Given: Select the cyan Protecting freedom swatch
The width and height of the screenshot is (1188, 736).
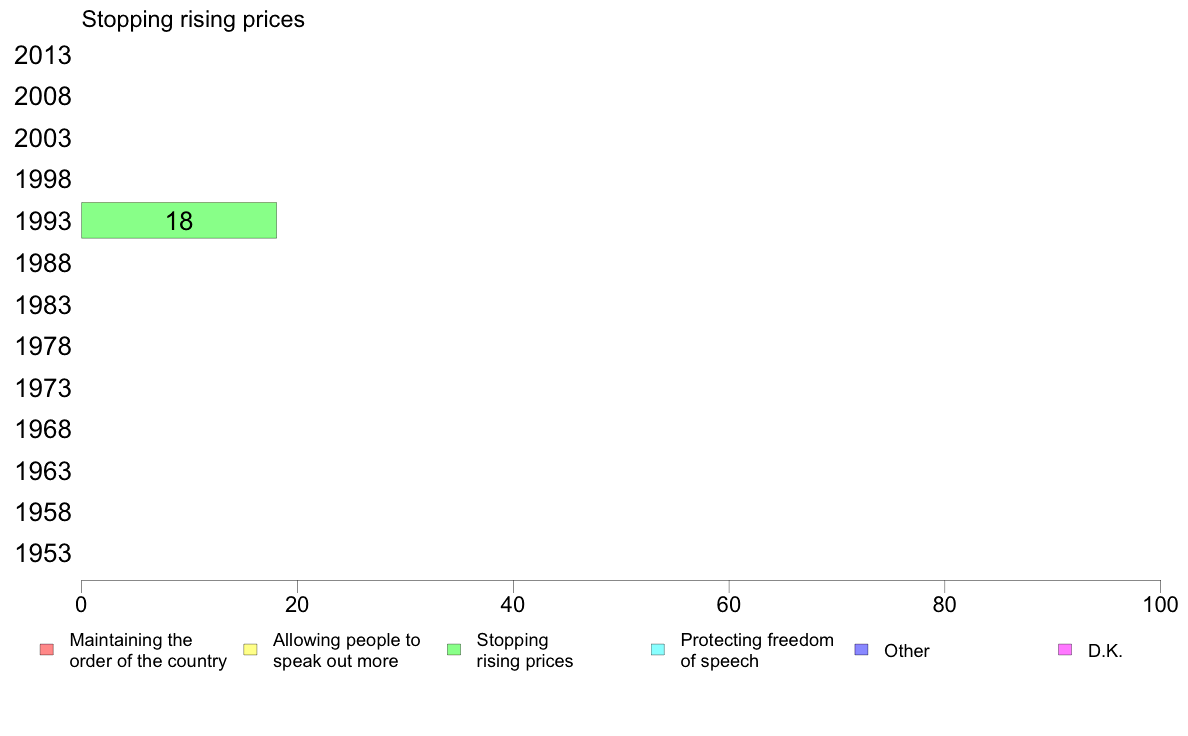Looking at the screenshot, I should click(x=658, y=650).
